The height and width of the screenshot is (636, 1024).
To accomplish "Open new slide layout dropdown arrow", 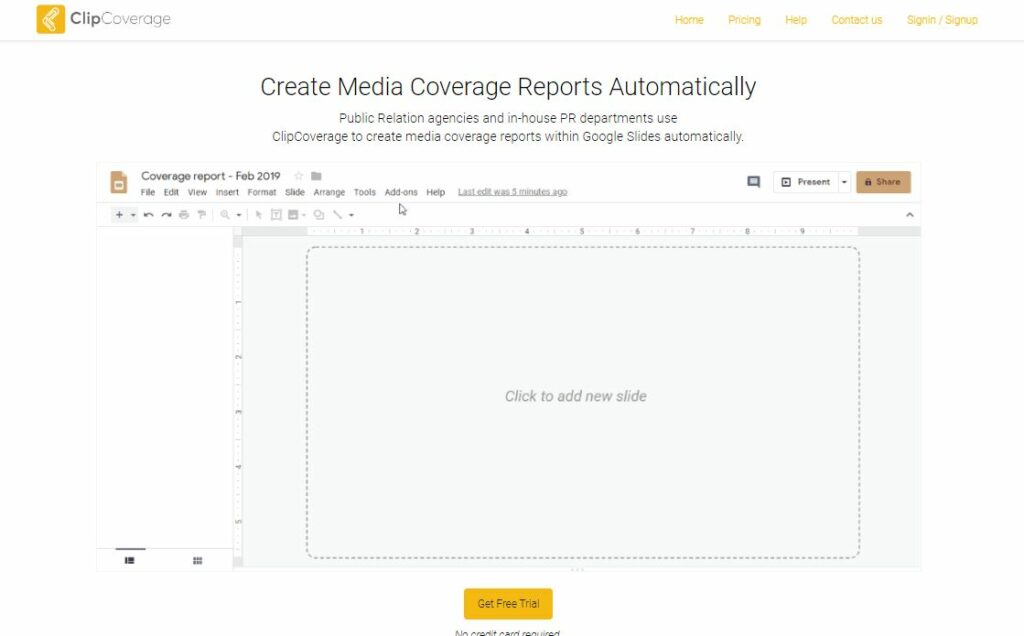I will [133, 215].
